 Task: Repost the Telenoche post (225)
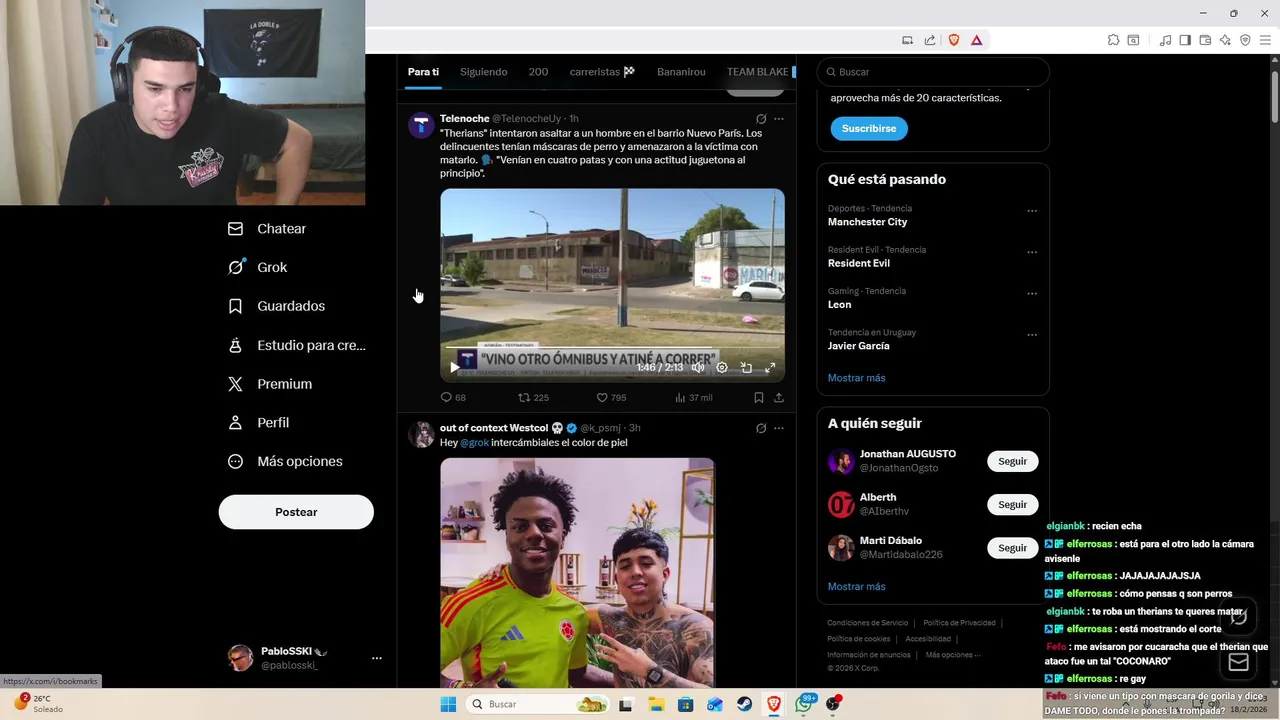coord(533,397)
